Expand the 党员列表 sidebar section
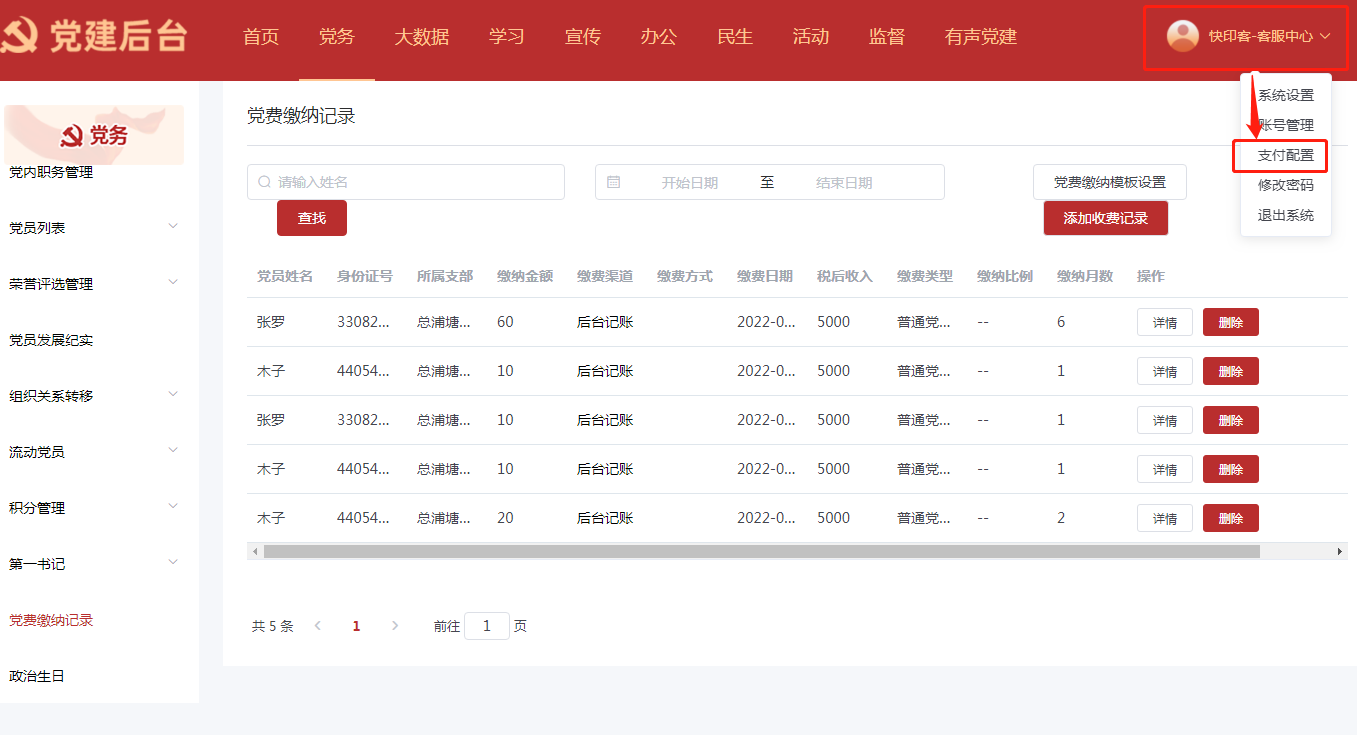 pyautogui.click(x=173, y=227)
